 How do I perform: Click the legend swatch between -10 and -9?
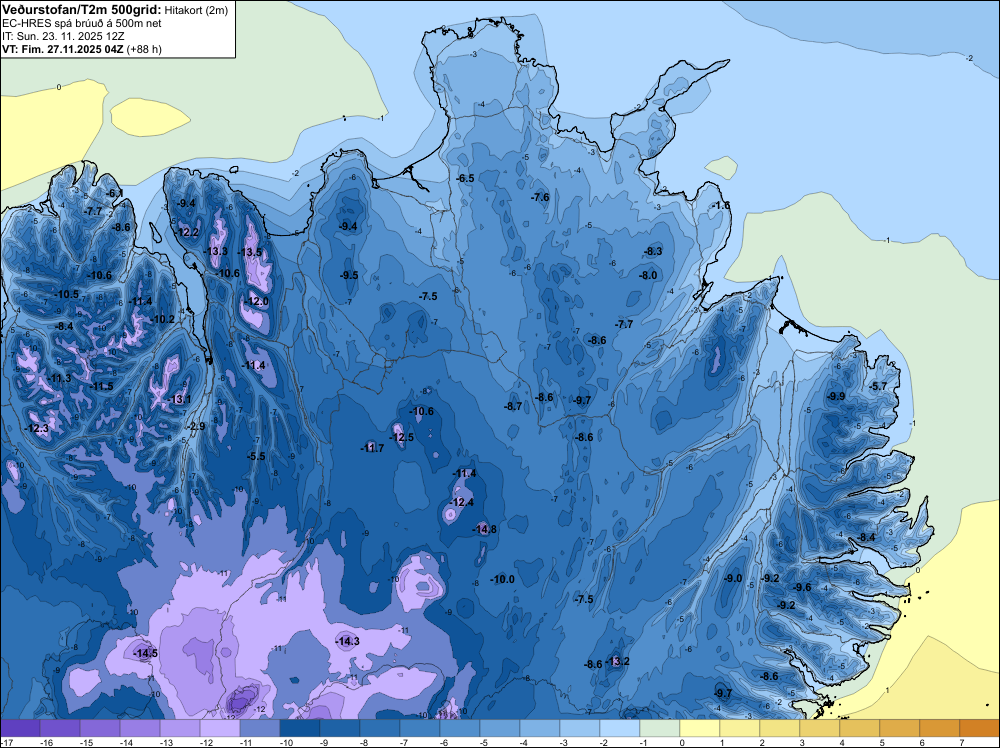(300, 728)
